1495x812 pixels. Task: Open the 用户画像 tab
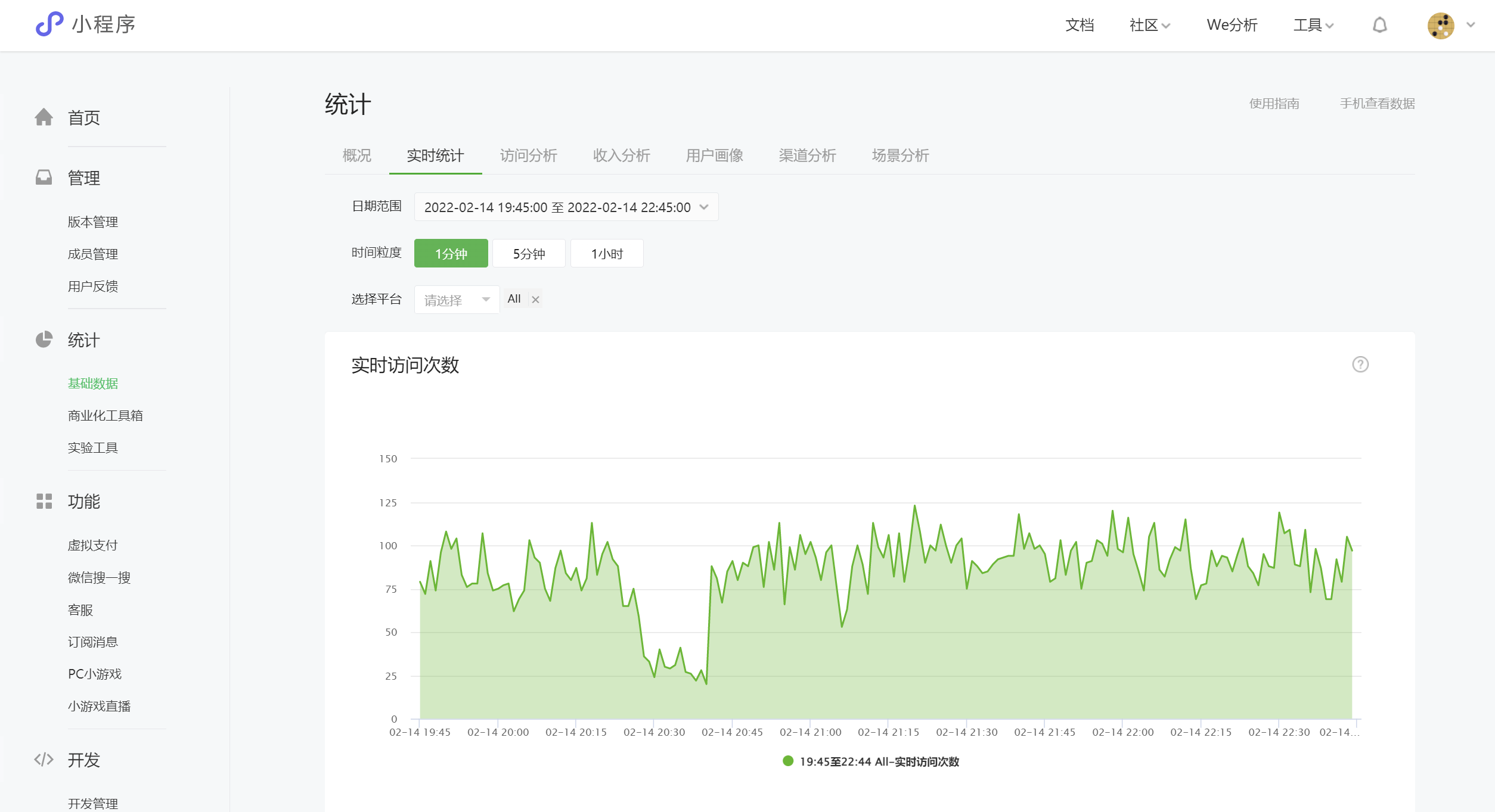(714, 155)
